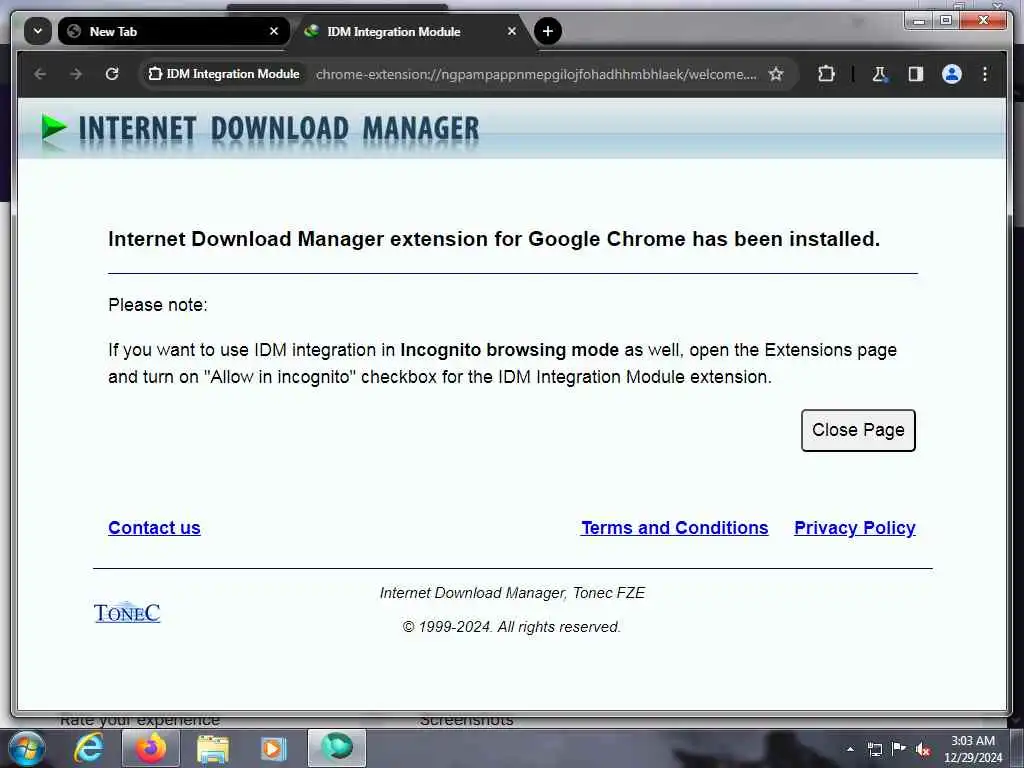Viewport: 1024px width, 768px height.
Task: Open the Chrome profile avatar
Action: [x=952, y=74]
